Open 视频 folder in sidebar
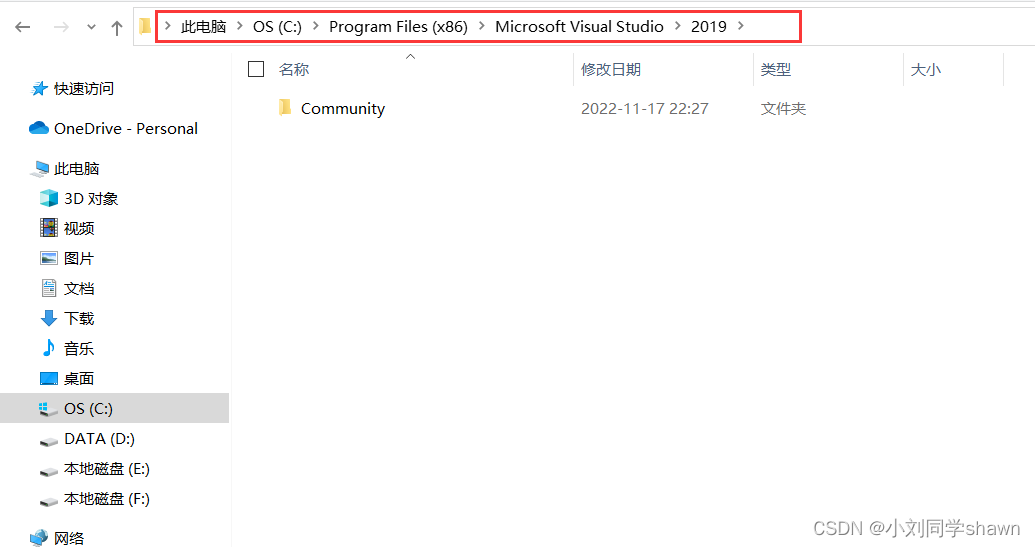 [x=79, y=228]
